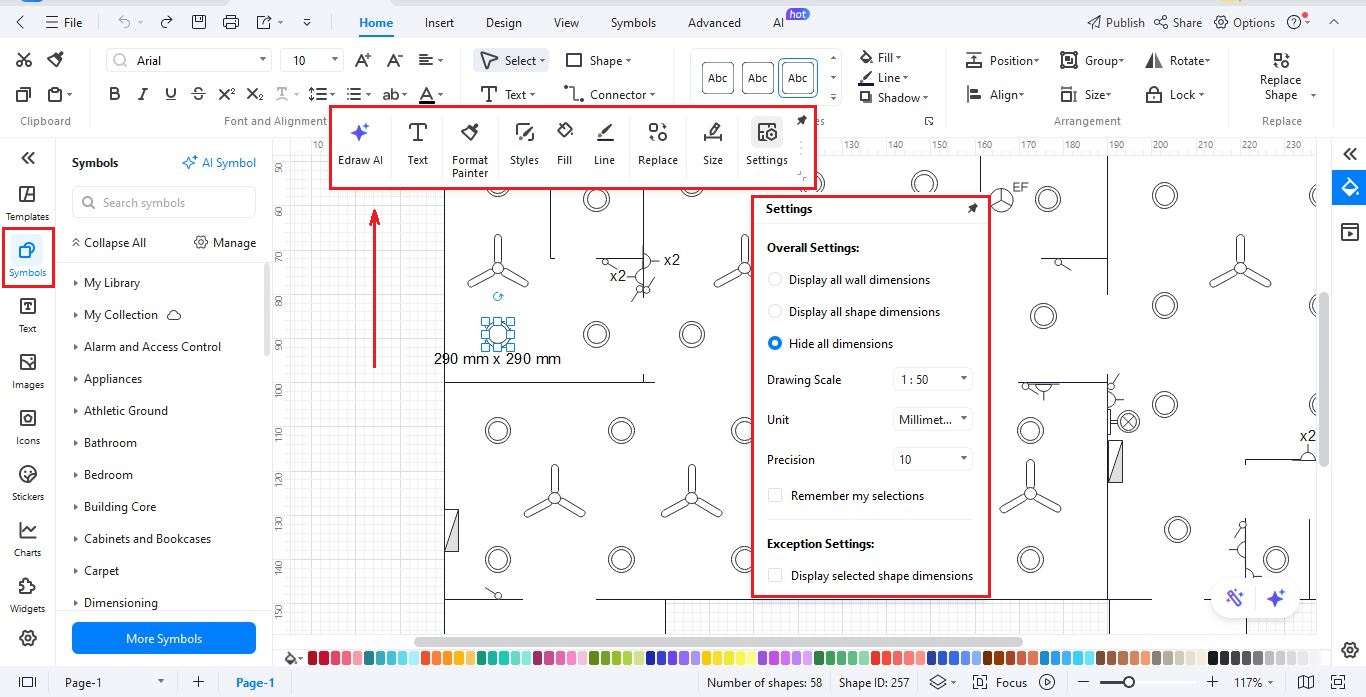
Task: Click the Italic formatting icon
Action: 142,94
